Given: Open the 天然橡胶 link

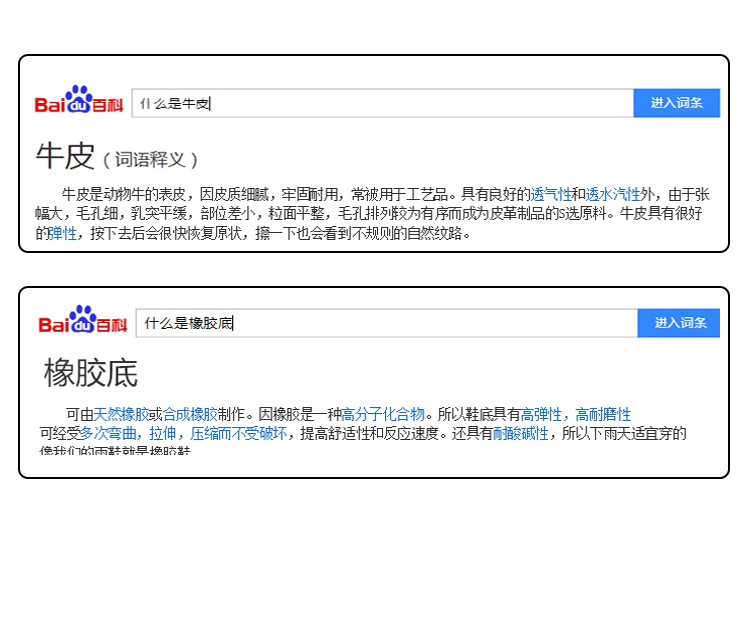Looking at the screenshot, I should pyautogui.click(x=121, y=414).
